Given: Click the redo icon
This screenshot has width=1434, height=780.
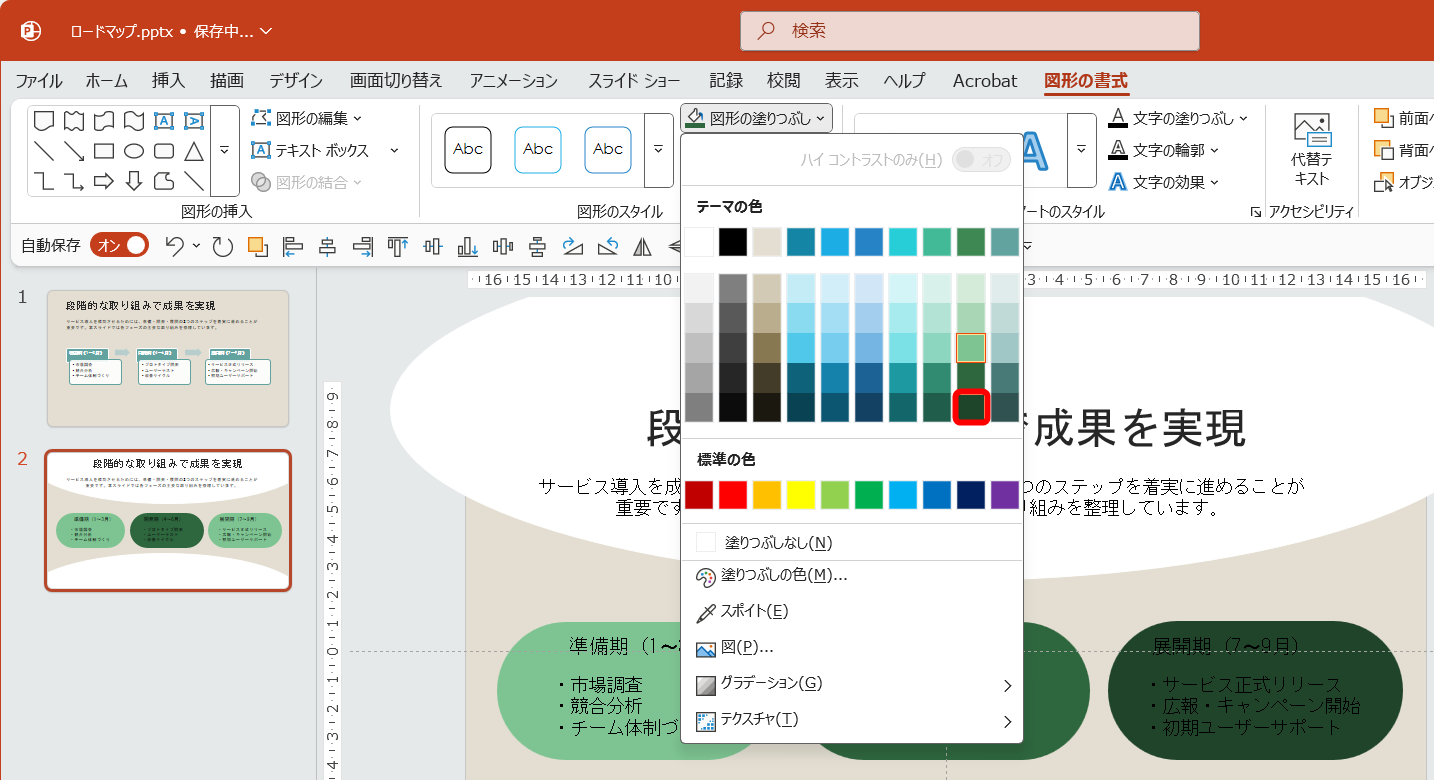Looking at the screenshot, I should pos(222,245).
